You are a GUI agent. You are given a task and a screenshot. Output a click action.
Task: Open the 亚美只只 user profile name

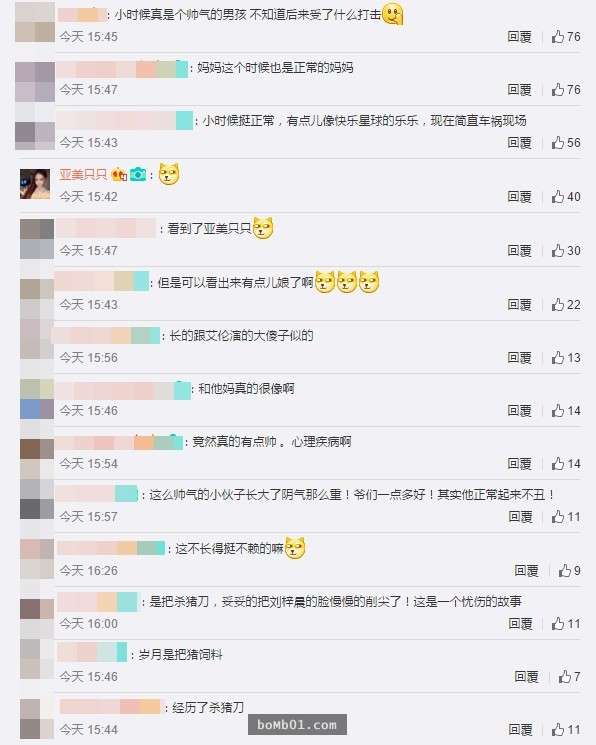coord(83,174)
